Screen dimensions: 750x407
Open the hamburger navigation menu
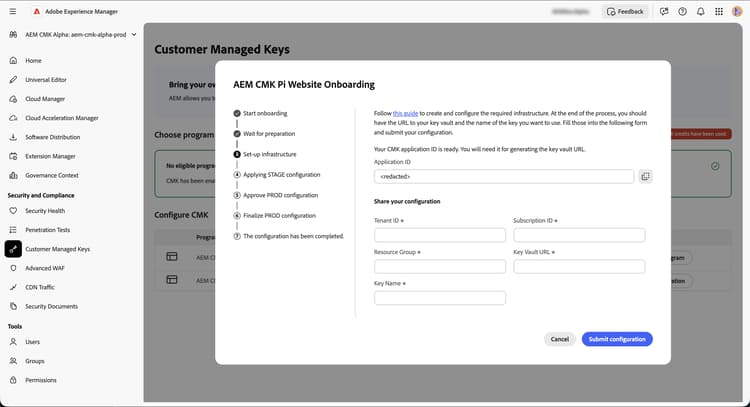pos(13,11)
